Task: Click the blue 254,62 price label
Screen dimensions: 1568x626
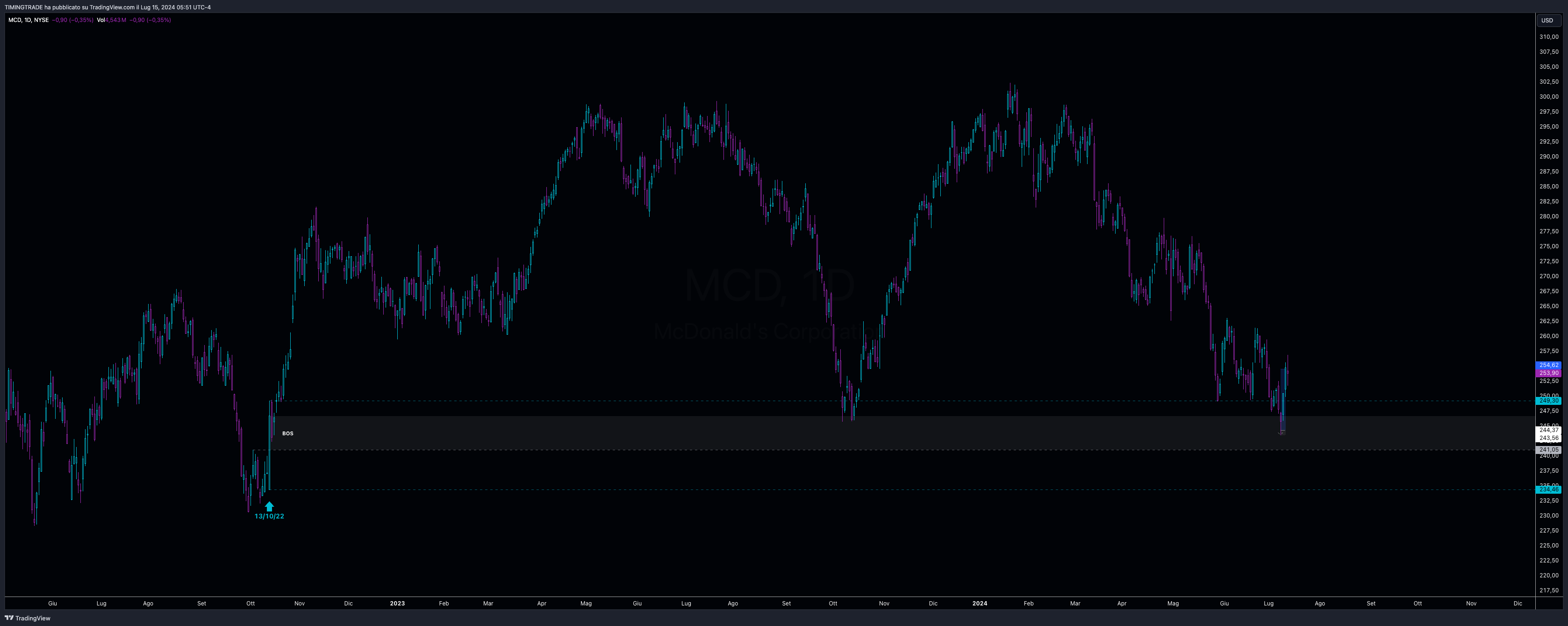Action: tap(1548, 366)
